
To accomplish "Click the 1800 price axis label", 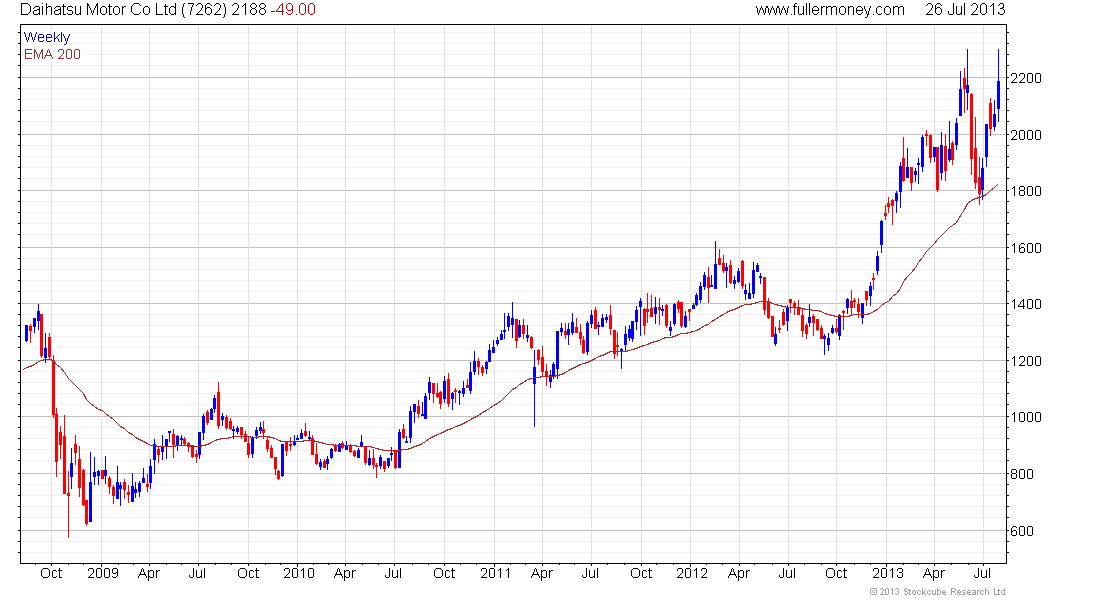I will pyautogui.click(x=1030, y=191).
